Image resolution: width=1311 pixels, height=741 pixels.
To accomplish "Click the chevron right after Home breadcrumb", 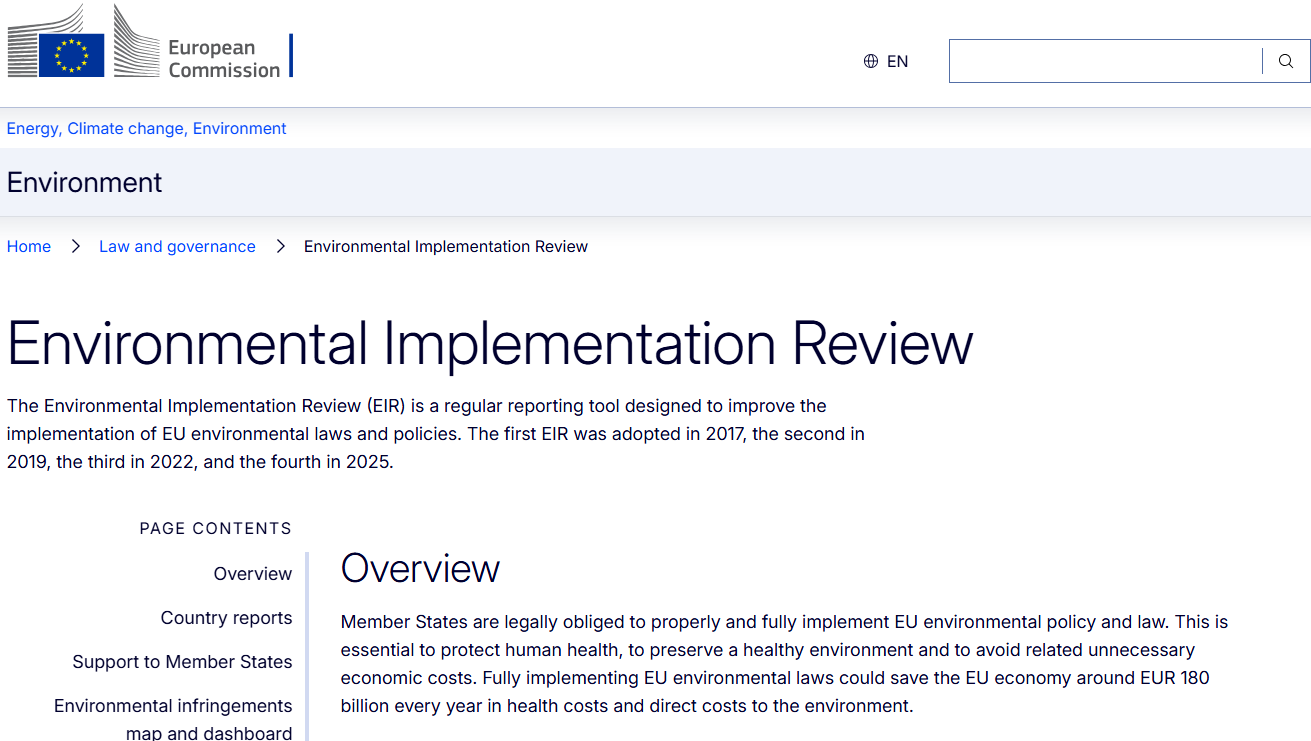I will click(75, 246).
